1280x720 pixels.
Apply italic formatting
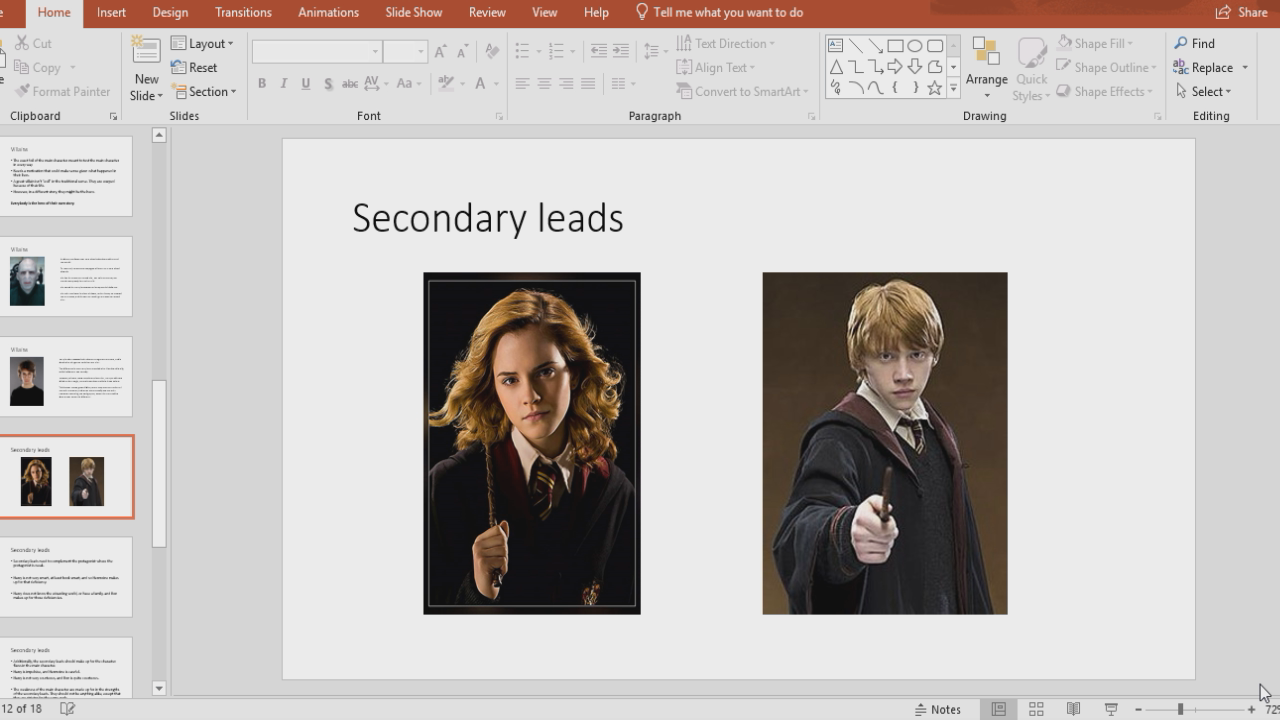[283, 84]
